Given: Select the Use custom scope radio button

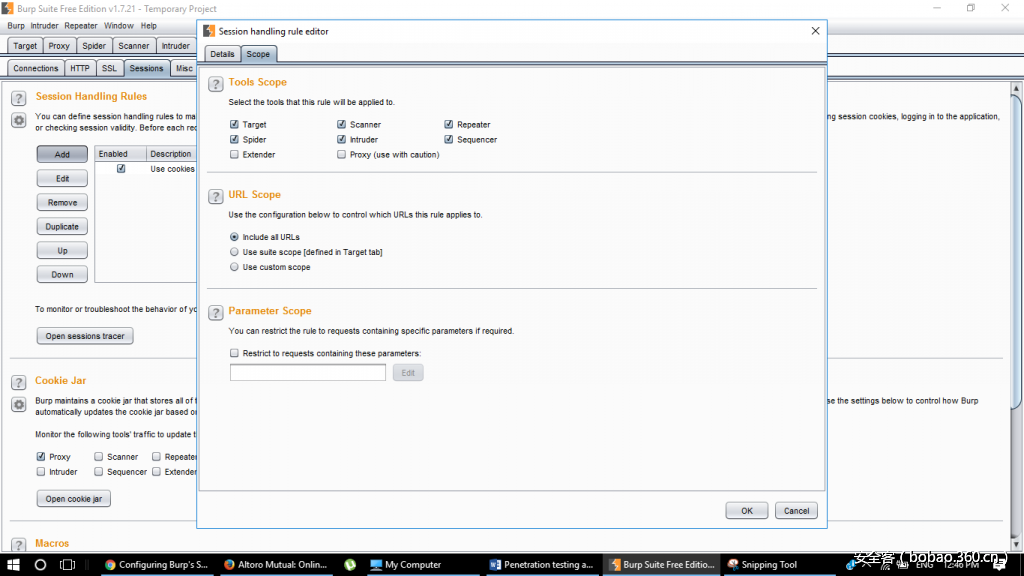Looking at the screenshot, I should tap(234, 267).
